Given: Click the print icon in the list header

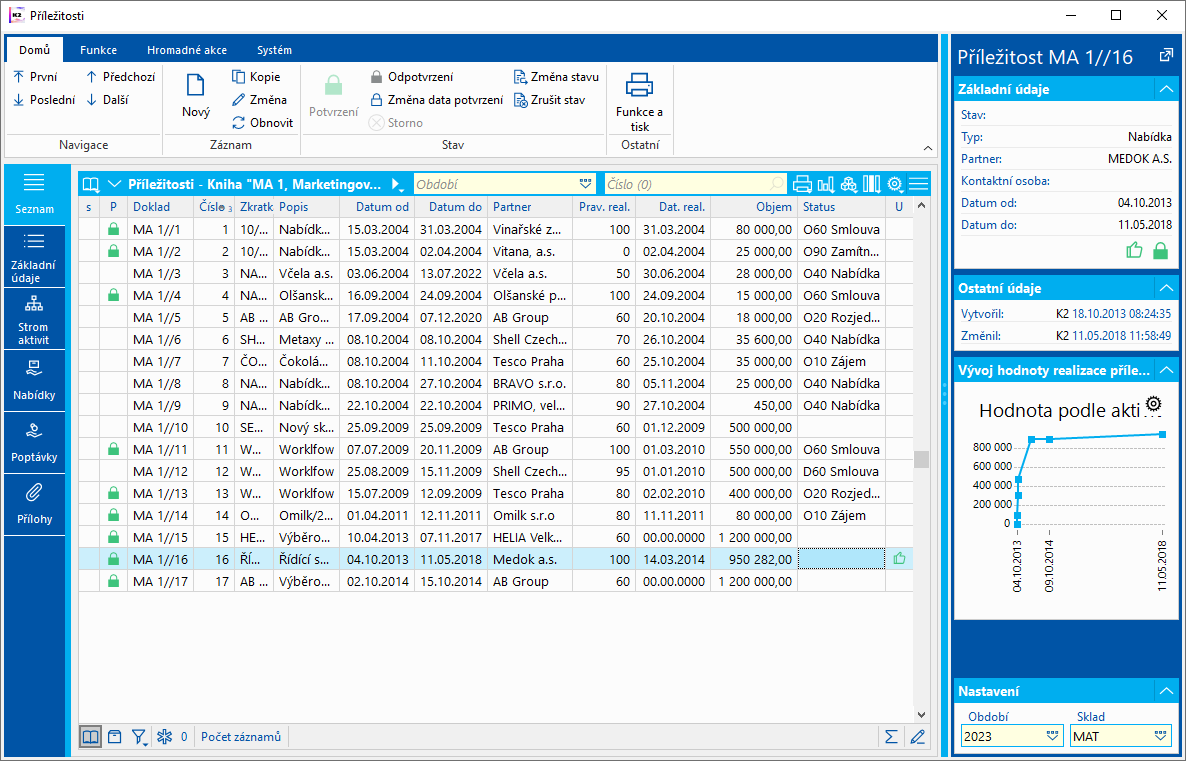Looking at the screenshot, I should [x=802, y=184].
